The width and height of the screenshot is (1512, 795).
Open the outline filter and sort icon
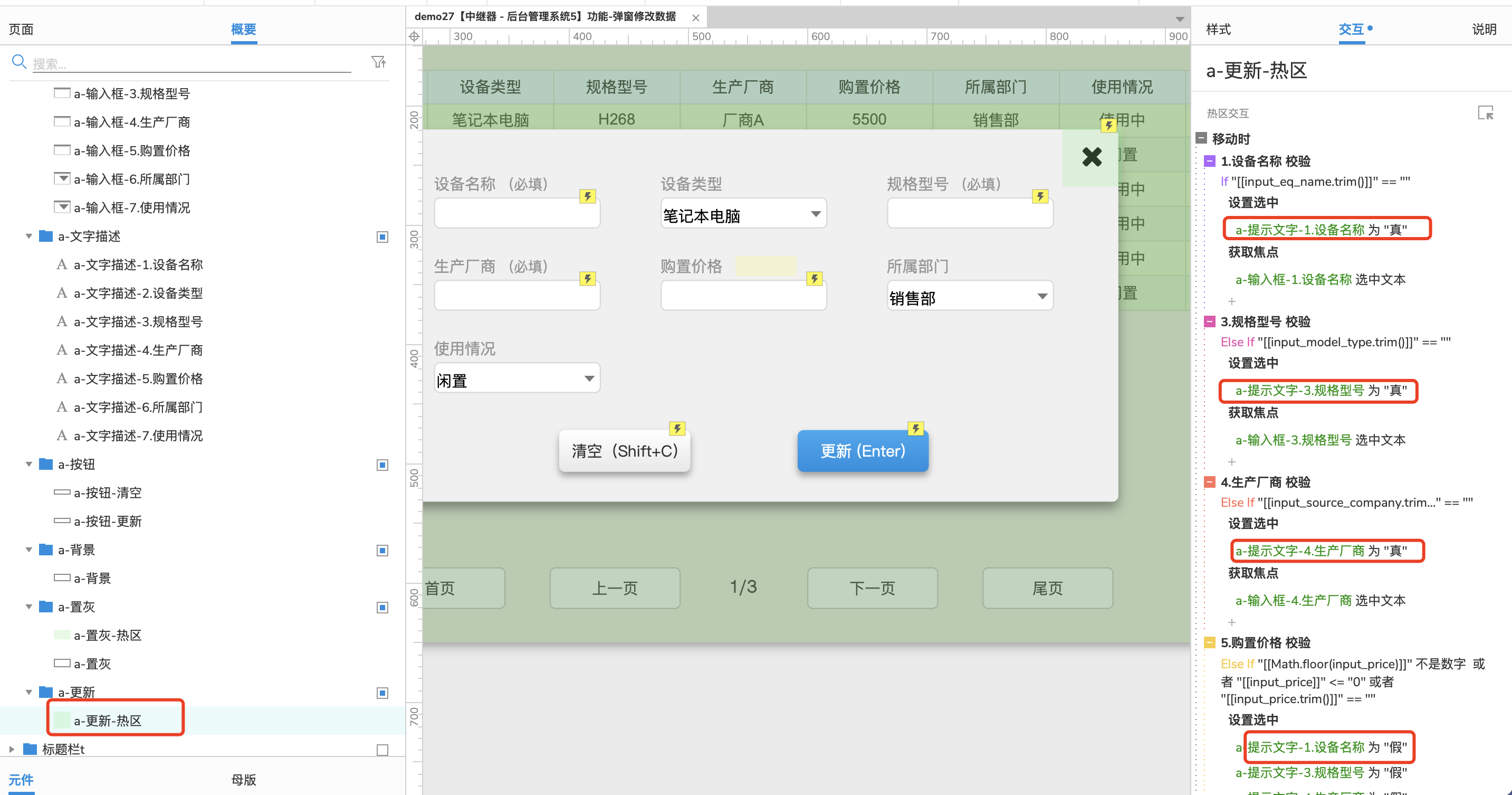coord(379,62)
